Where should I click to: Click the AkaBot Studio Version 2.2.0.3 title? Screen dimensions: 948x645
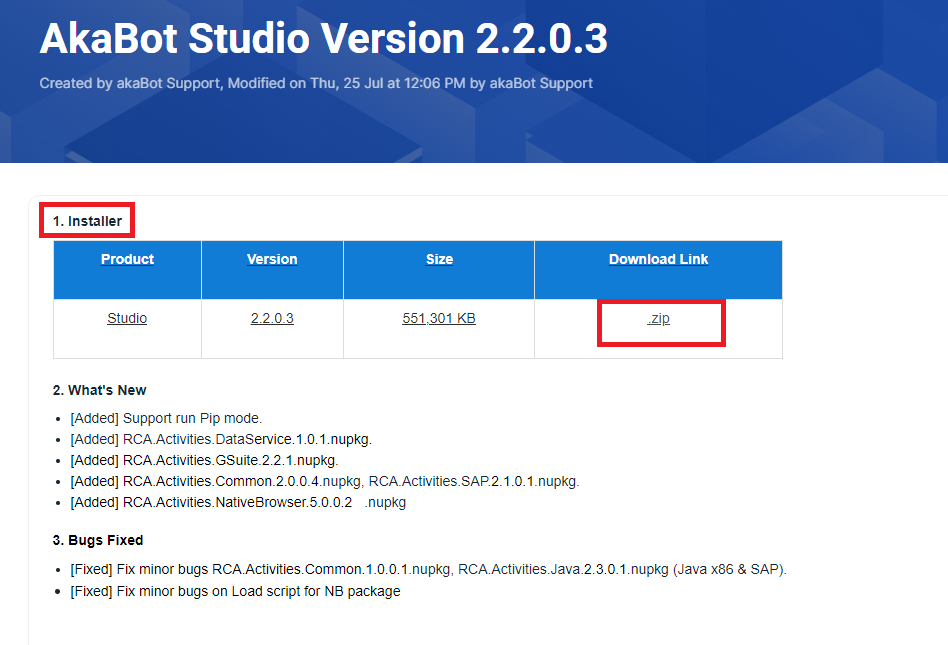(323, 39)
